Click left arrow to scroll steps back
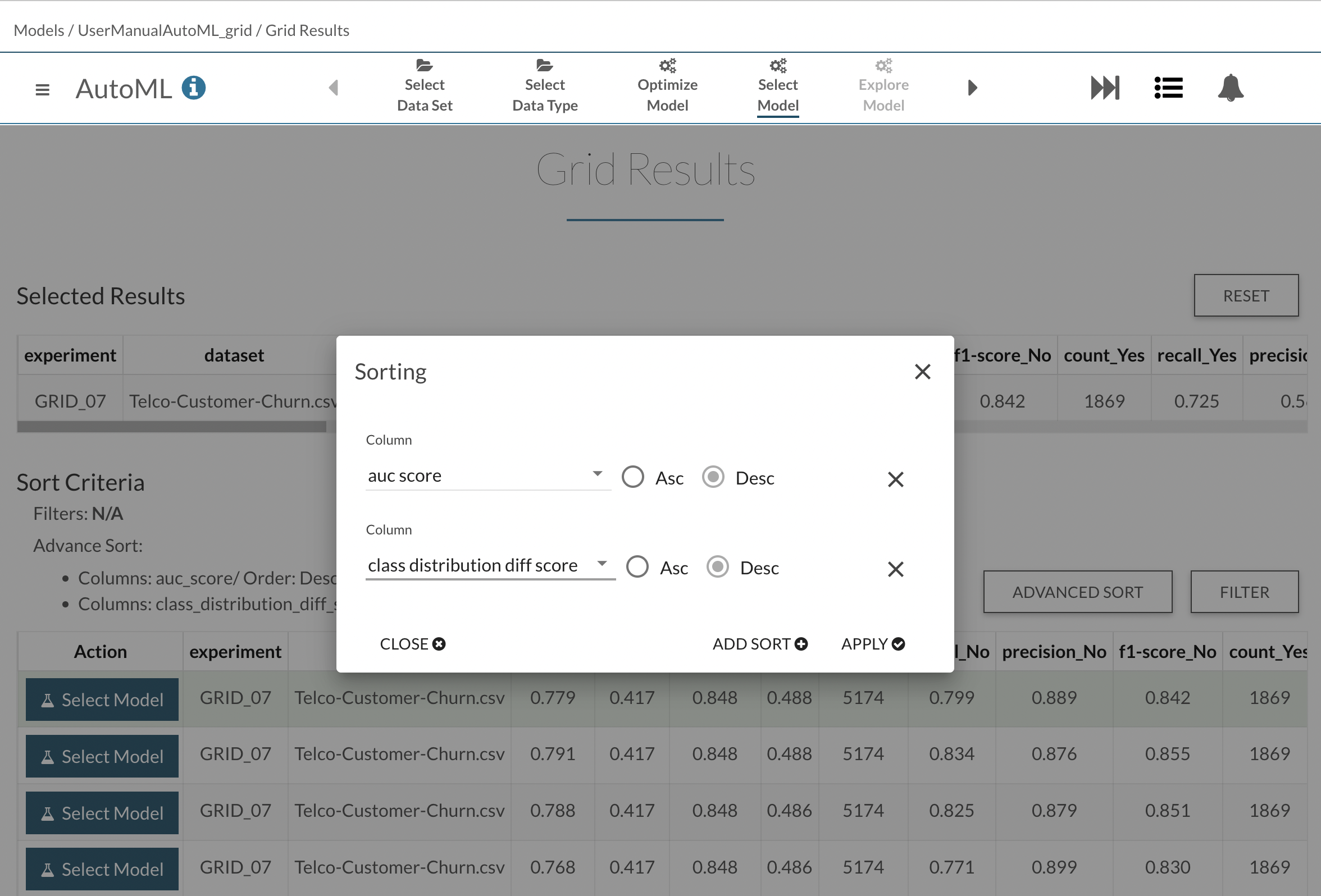 [x=334, y=88]
